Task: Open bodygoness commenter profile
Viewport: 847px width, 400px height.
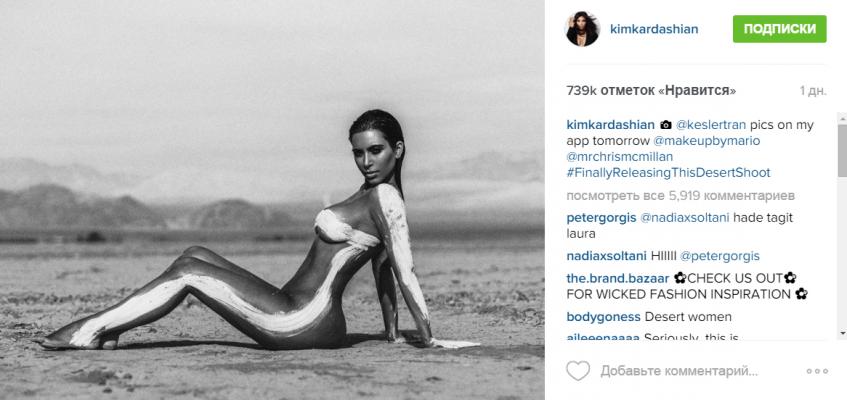Action: click(603, 317)
